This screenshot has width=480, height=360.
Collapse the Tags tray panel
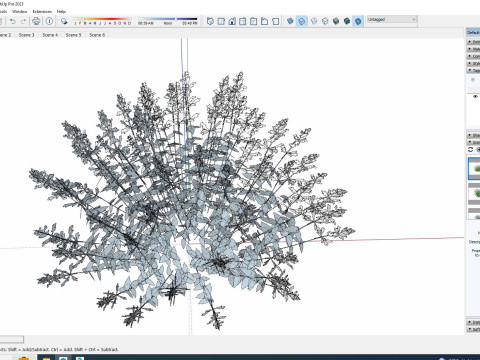[473, 70]
